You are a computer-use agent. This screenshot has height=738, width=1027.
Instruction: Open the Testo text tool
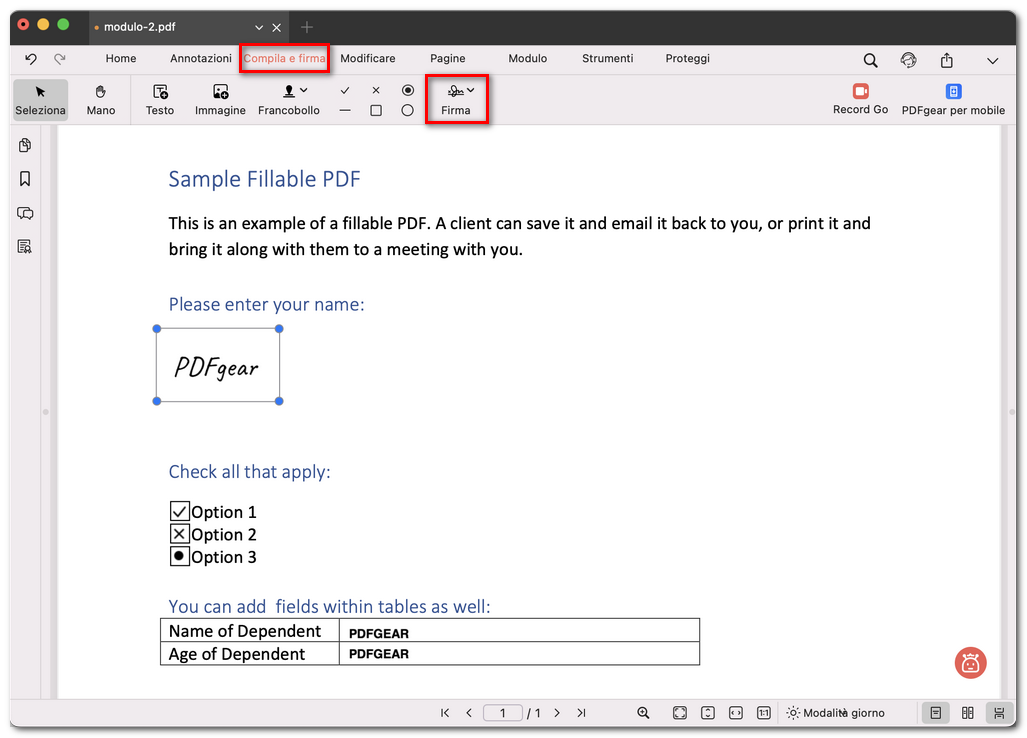(x=159, y=99)
